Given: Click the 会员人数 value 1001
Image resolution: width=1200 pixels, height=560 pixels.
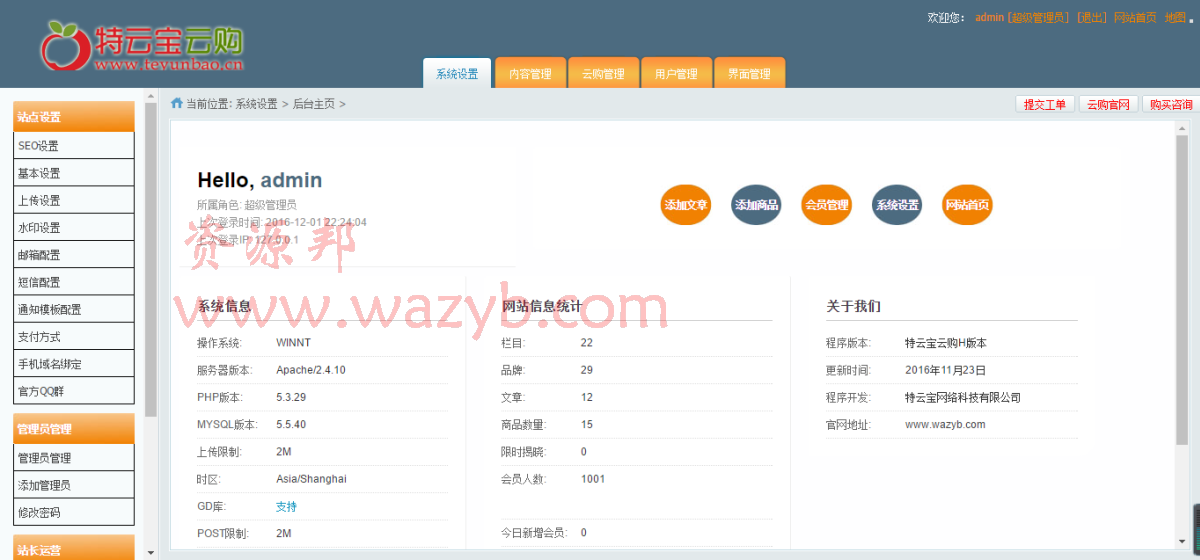Looking at the screenshot, I should tap(593, 479).
